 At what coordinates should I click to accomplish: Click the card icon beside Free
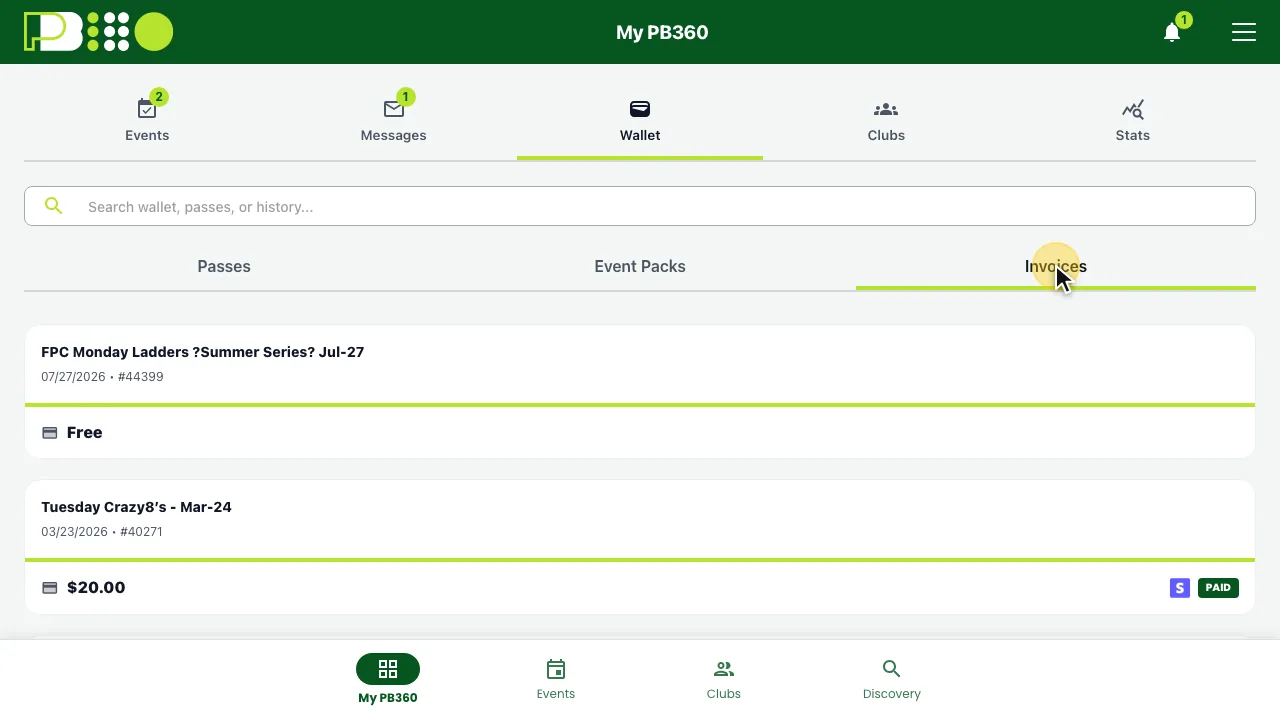50,433
